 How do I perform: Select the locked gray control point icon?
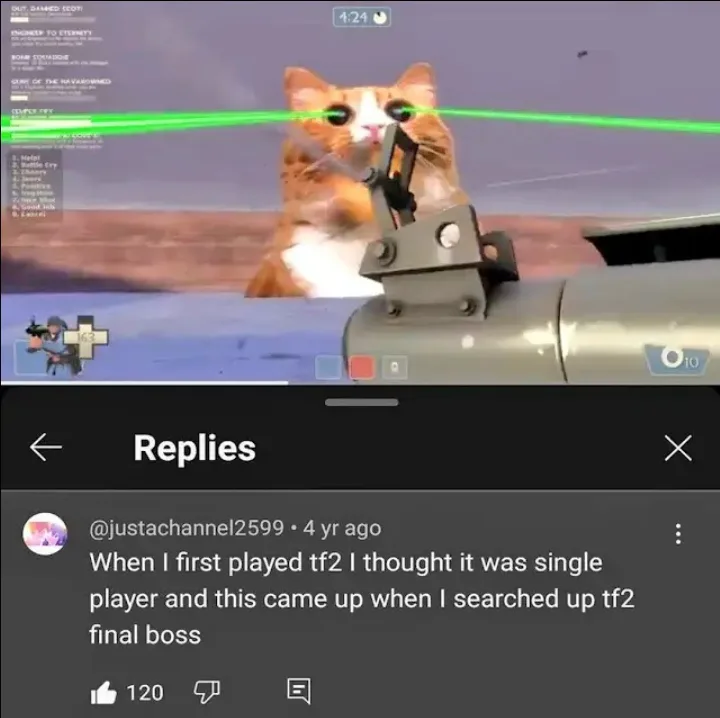point(395,368)
